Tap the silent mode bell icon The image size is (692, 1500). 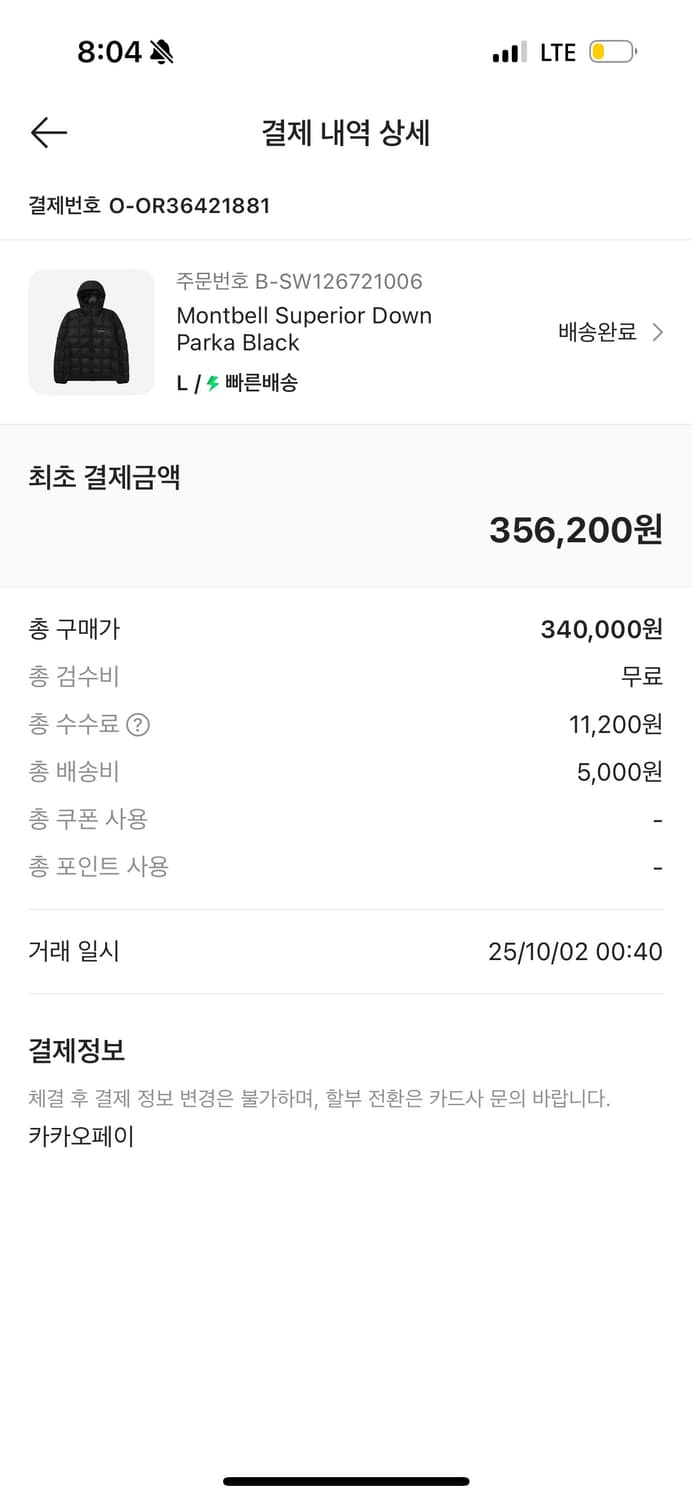(x=161, y=52)
